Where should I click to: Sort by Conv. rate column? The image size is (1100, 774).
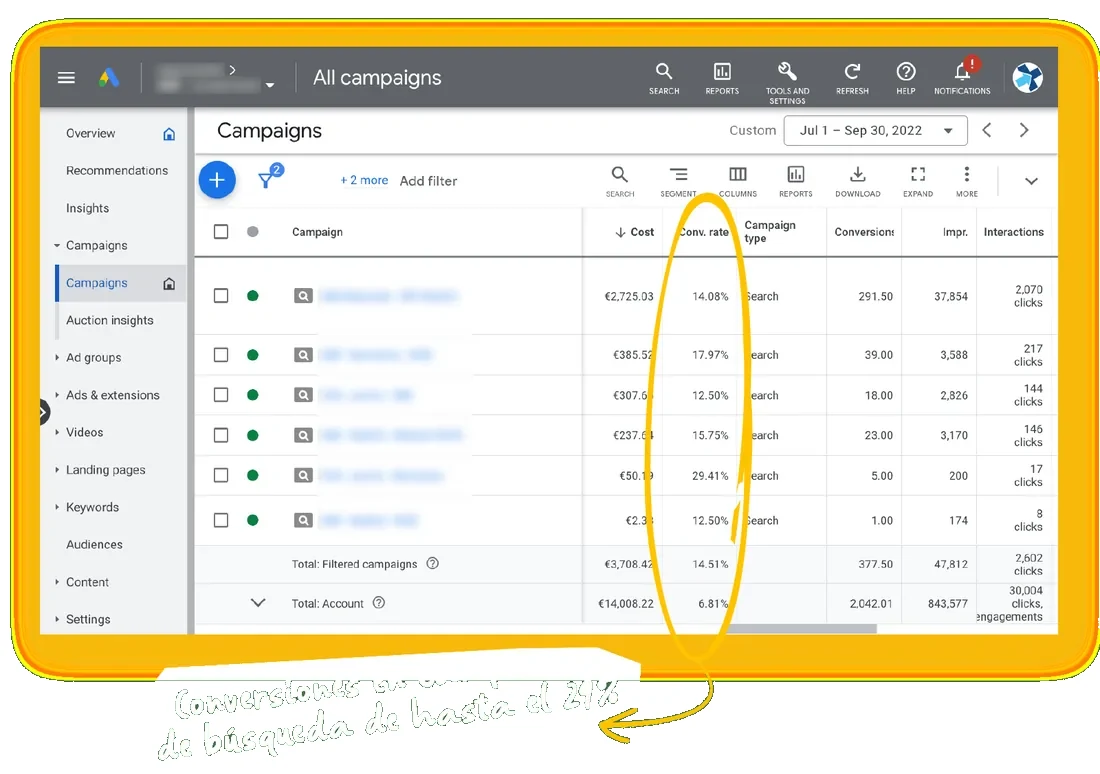(704, 232)
